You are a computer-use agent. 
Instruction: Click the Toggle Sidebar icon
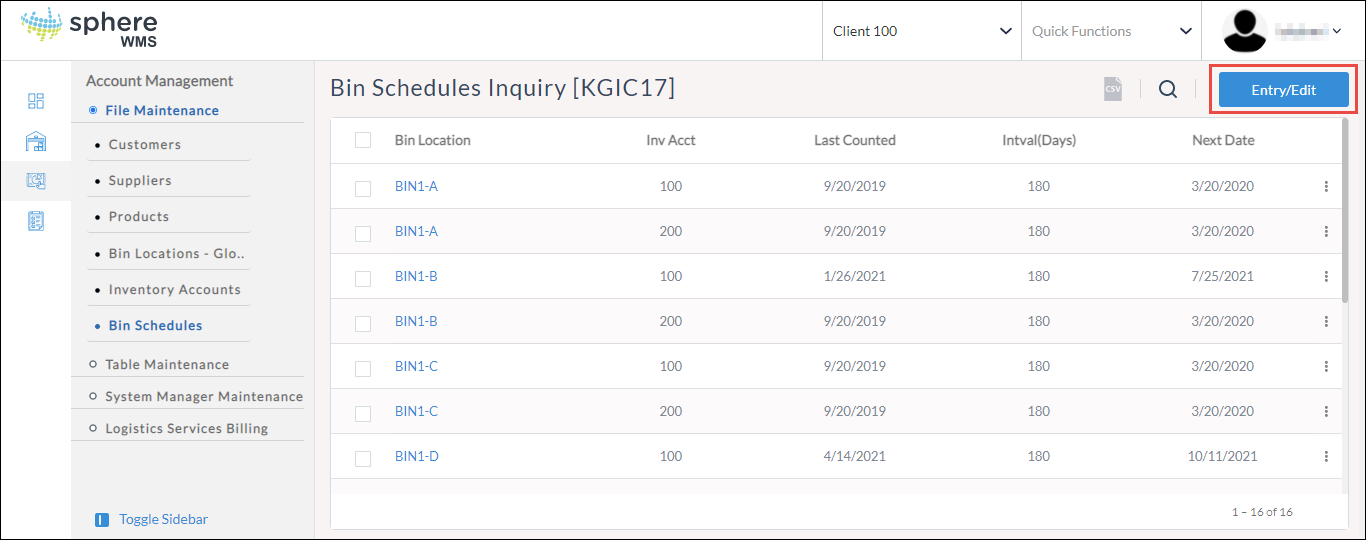point(101,520)
